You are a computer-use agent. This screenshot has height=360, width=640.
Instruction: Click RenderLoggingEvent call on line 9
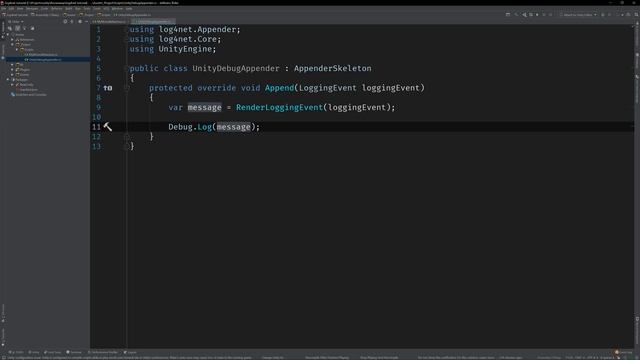(x=279, y=107)
